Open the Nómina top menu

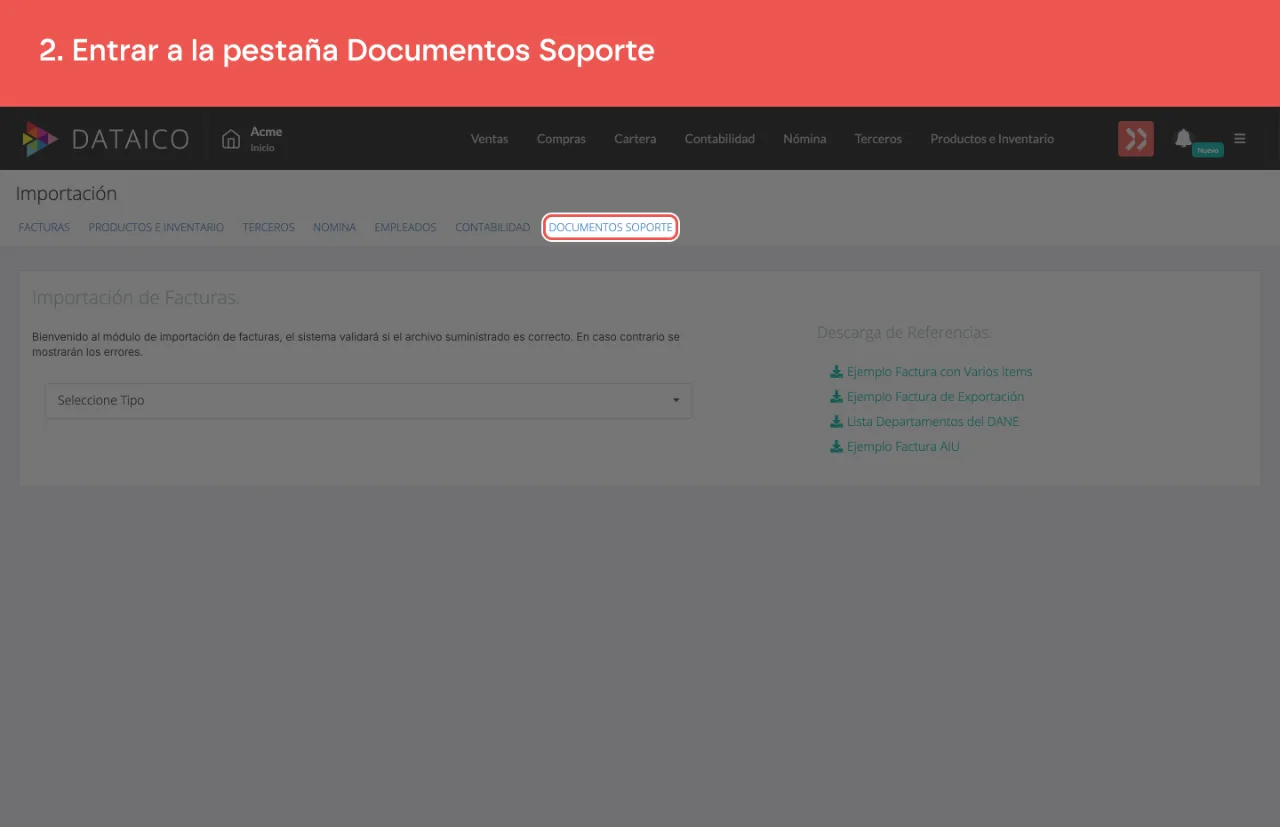[805, 139]
